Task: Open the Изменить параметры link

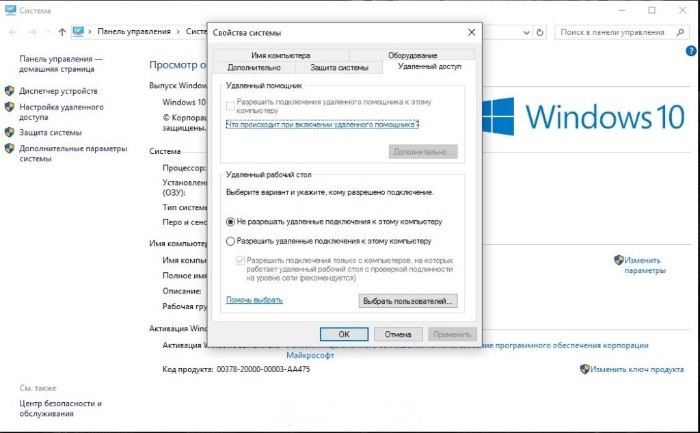Action: coord(645,265)
